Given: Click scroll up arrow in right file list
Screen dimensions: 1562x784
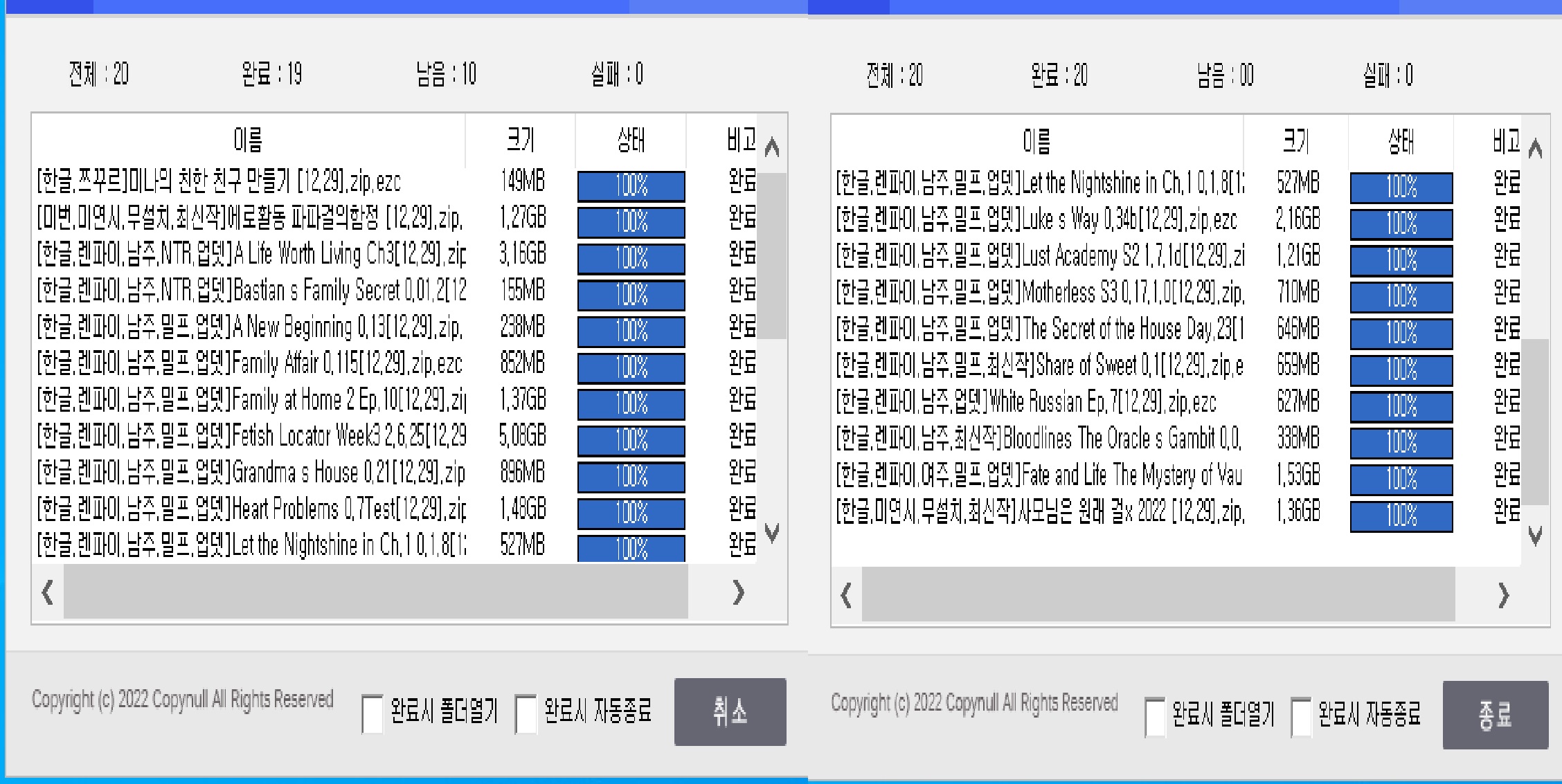Looking at the screenshot, I should (x=1535, y=149).
